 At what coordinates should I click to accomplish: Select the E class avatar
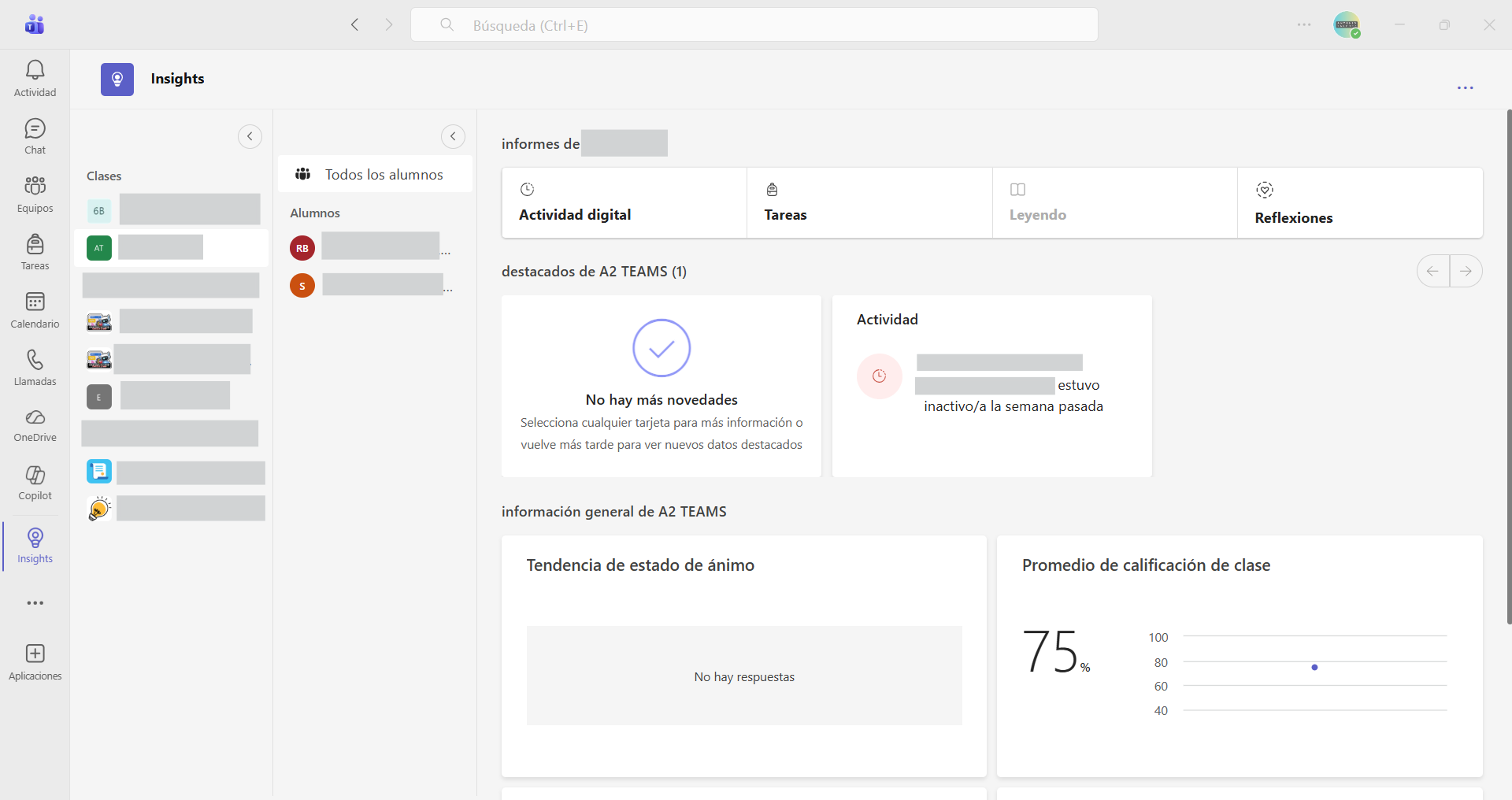[98, 397]
